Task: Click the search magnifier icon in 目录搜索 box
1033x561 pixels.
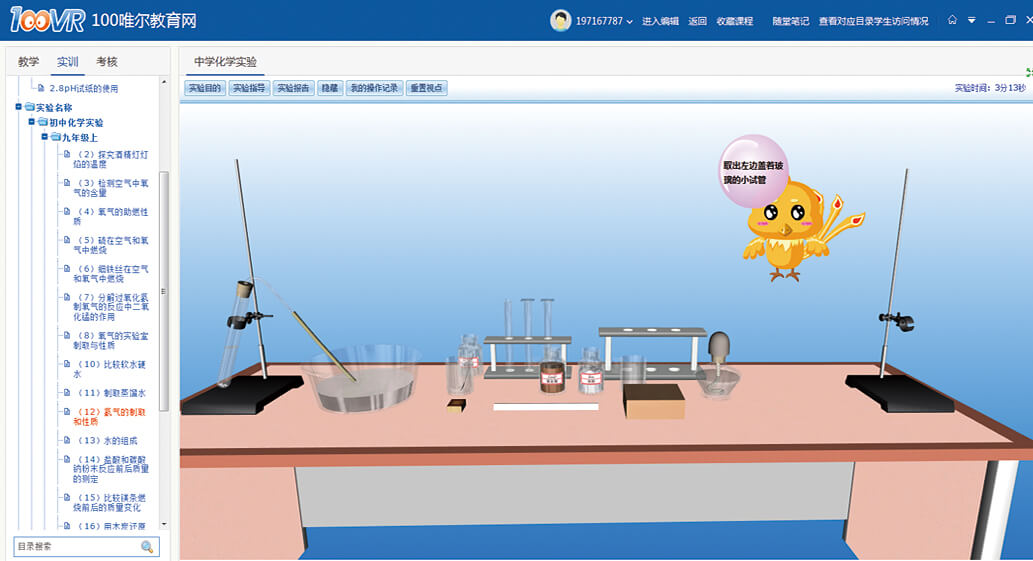Action: (x=147, y=547)
